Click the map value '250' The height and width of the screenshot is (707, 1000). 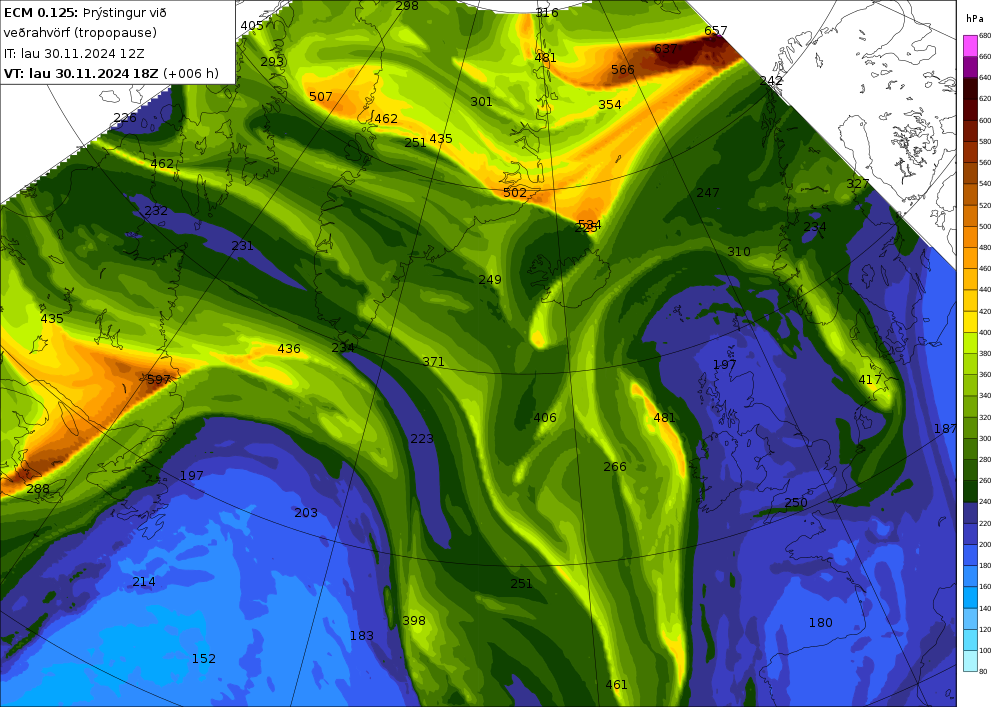(x=796, y=502)
